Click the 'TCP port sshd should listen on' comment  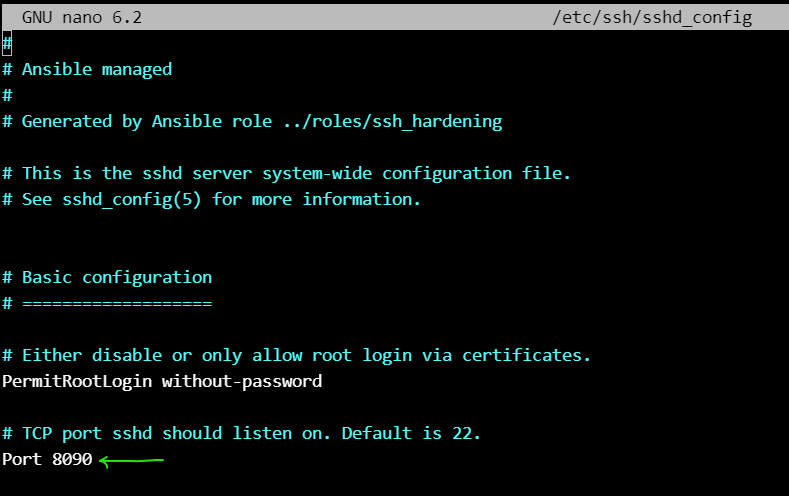click(242, 434)
